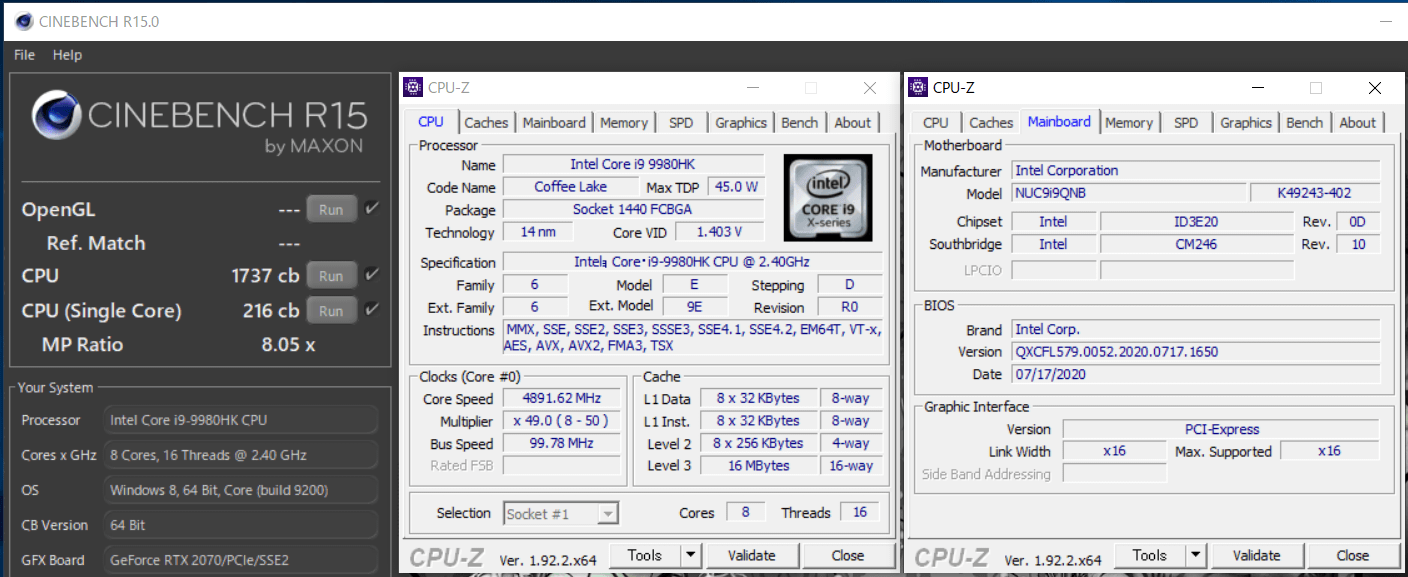
Task: Click the MP Ratio value 8.05 x
Action: (288, 345)
